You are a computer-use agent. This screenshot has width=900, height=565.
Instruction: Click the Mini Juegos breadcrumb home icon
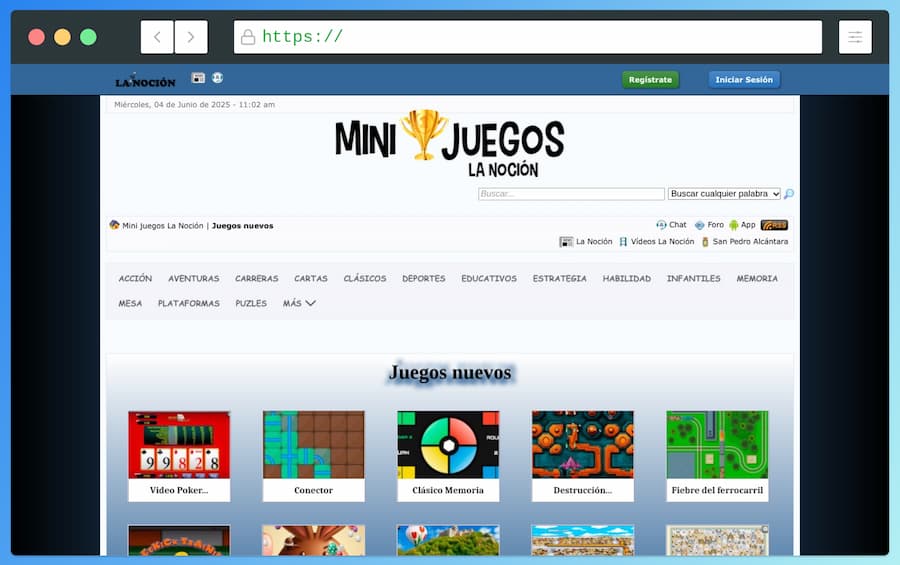[x=114, y=225]
